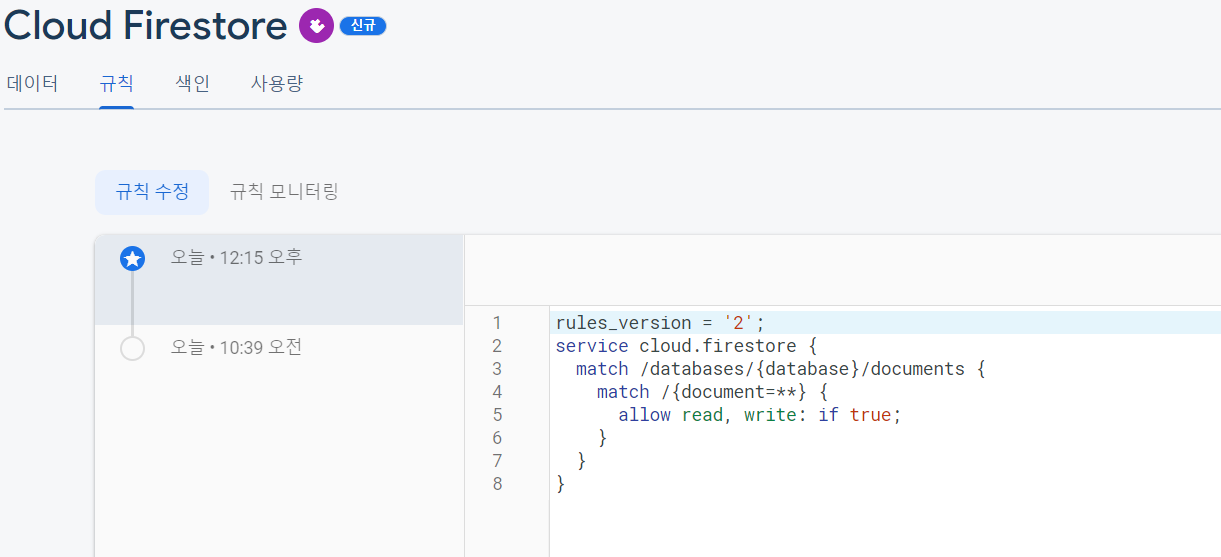
Task: Select the 규칙 수정 sub-tab
Action: click(x=152, y=192)
